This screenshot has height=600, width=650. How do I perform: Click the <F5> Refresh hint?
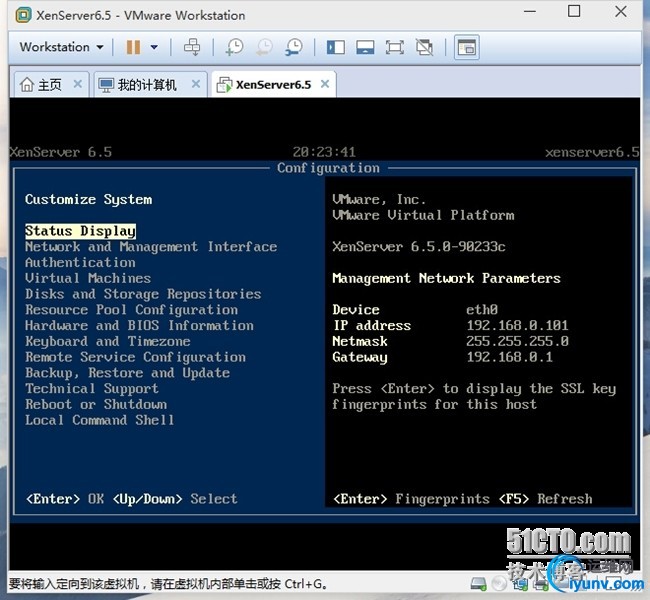pos(545,499)
